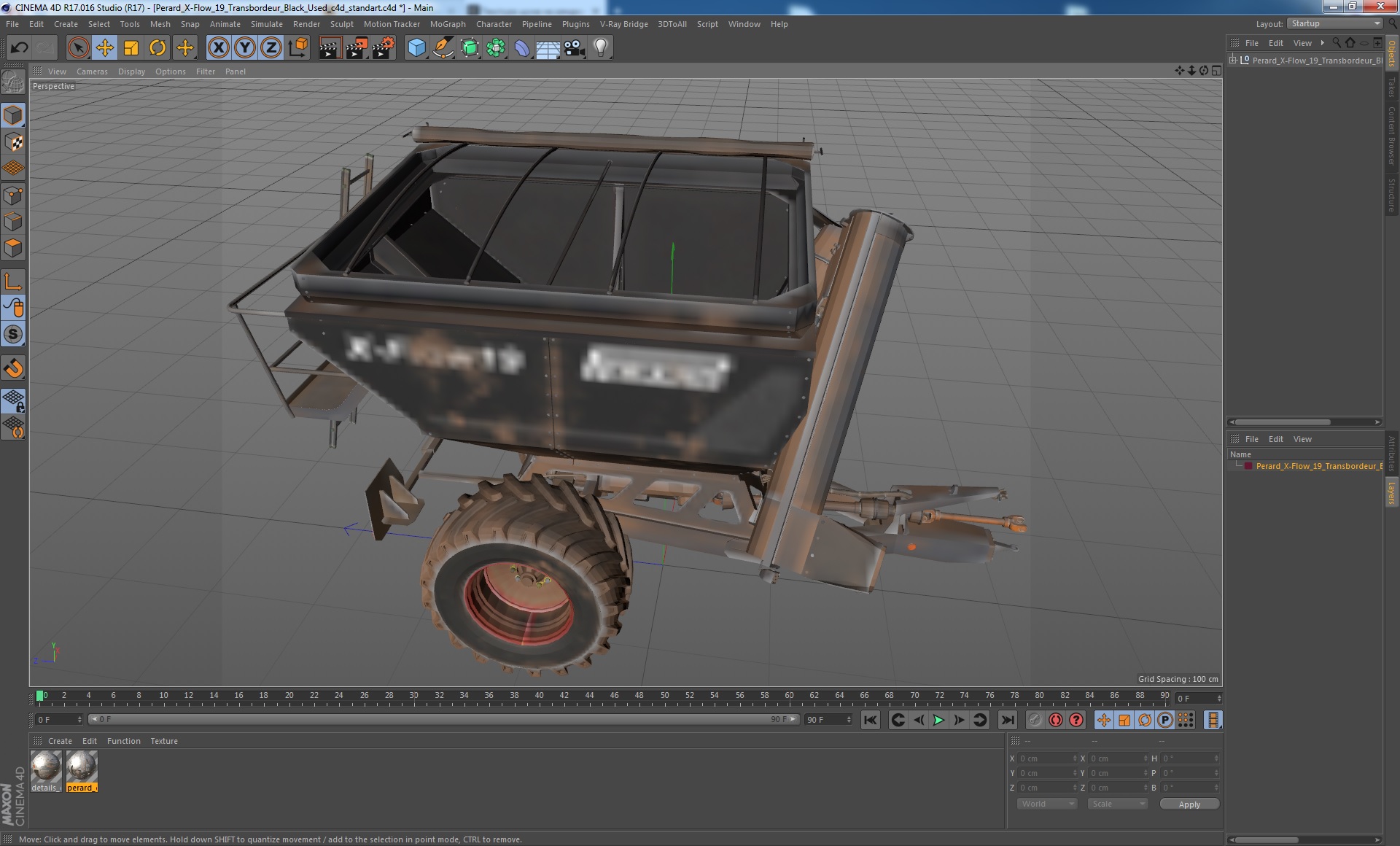This screenshot has width=1400, height=846.
Task: Activate the Move tool
Action: click(105, 48)
